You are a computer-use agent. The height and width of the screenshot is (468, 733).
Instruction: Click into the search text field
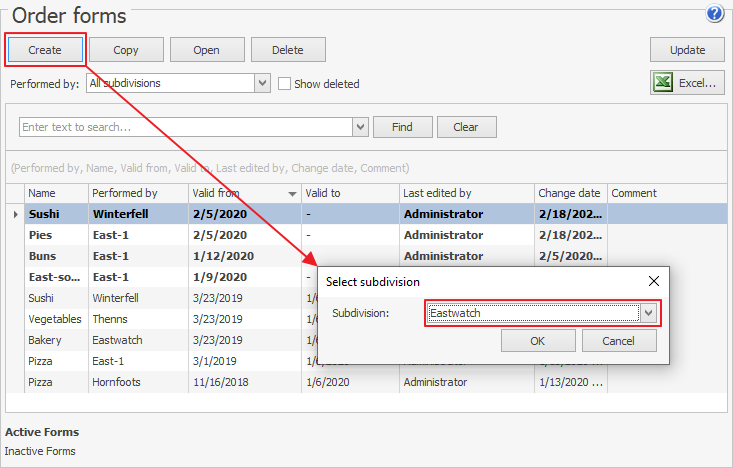pos(185,127)
